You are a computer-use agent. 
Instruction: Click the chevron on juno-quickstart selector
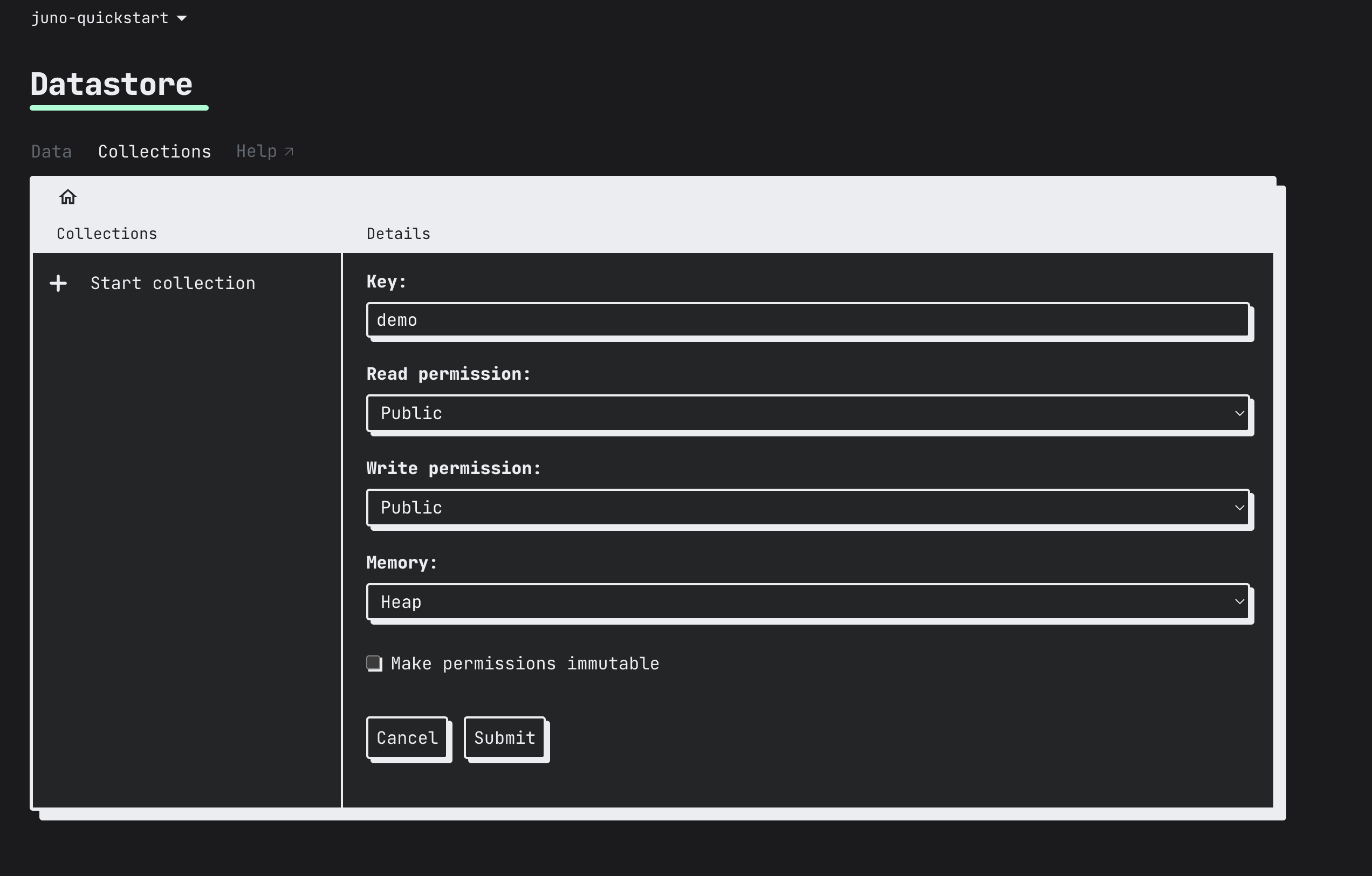(183, 17)
